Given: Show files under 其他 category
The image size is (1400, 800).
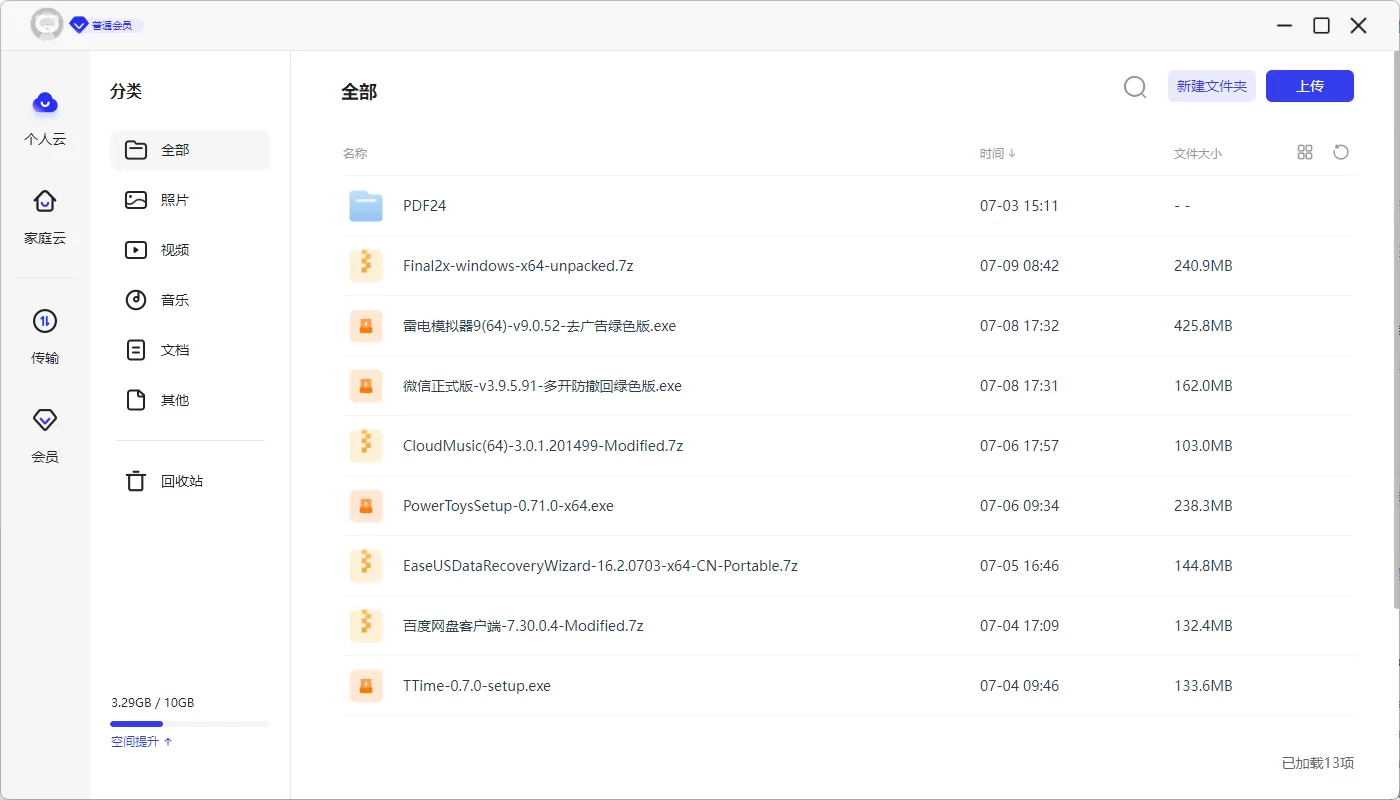Looking at the screenshot, I should [175, 399].
